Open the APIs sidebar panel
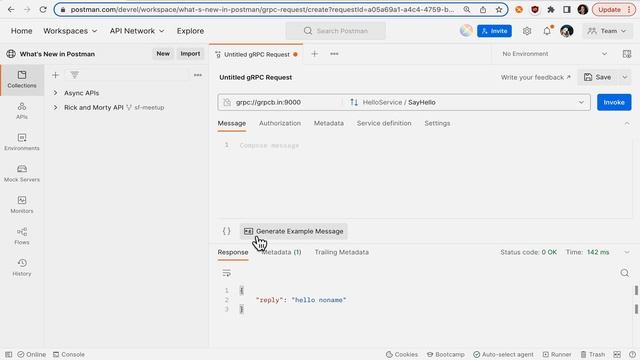This screenshot has height=360, width=640. (22, 111)
